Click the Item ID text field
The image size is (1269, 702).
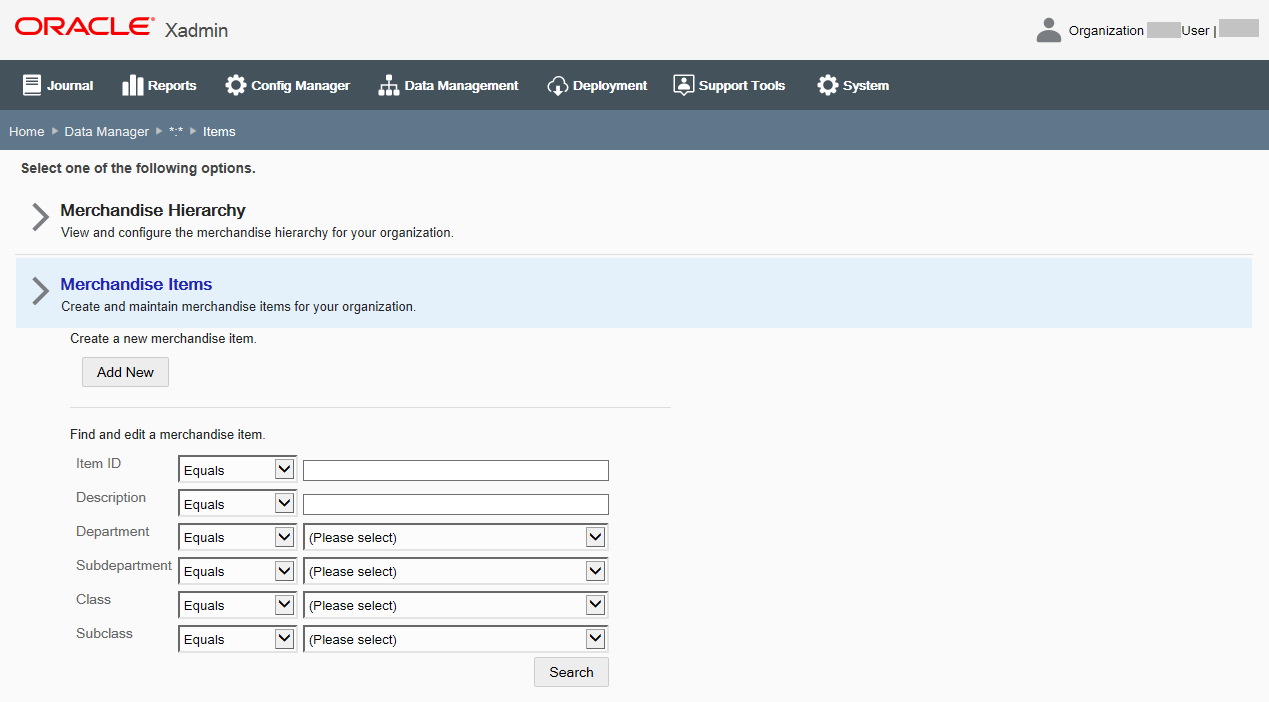[456, 470]
